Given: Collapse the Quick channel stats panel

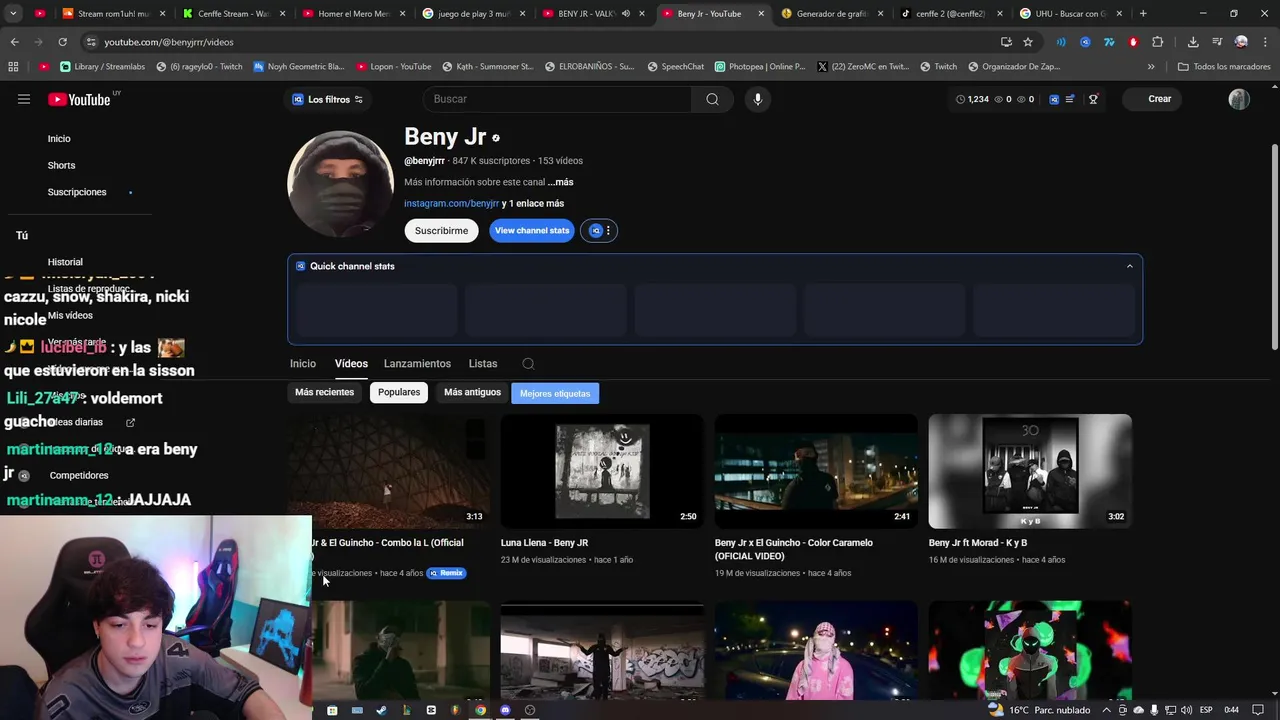Looking at the screenshot, I should 1130,266.
